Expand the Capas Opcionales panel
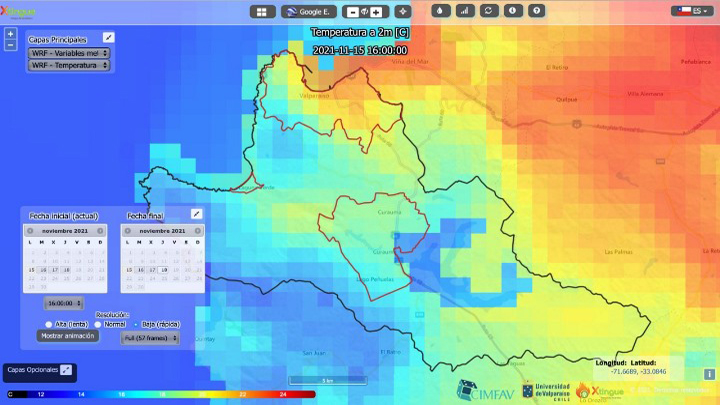720x405 pixels. pyautogui.click(x=66, y=370)
